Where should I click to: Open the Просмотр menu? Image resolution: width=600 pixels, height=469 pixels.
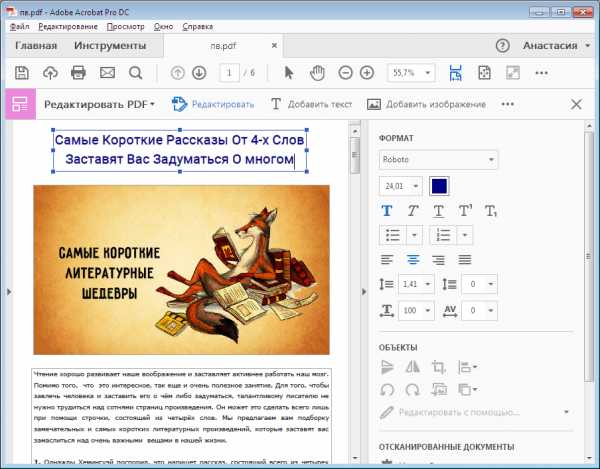click(126, 27)
